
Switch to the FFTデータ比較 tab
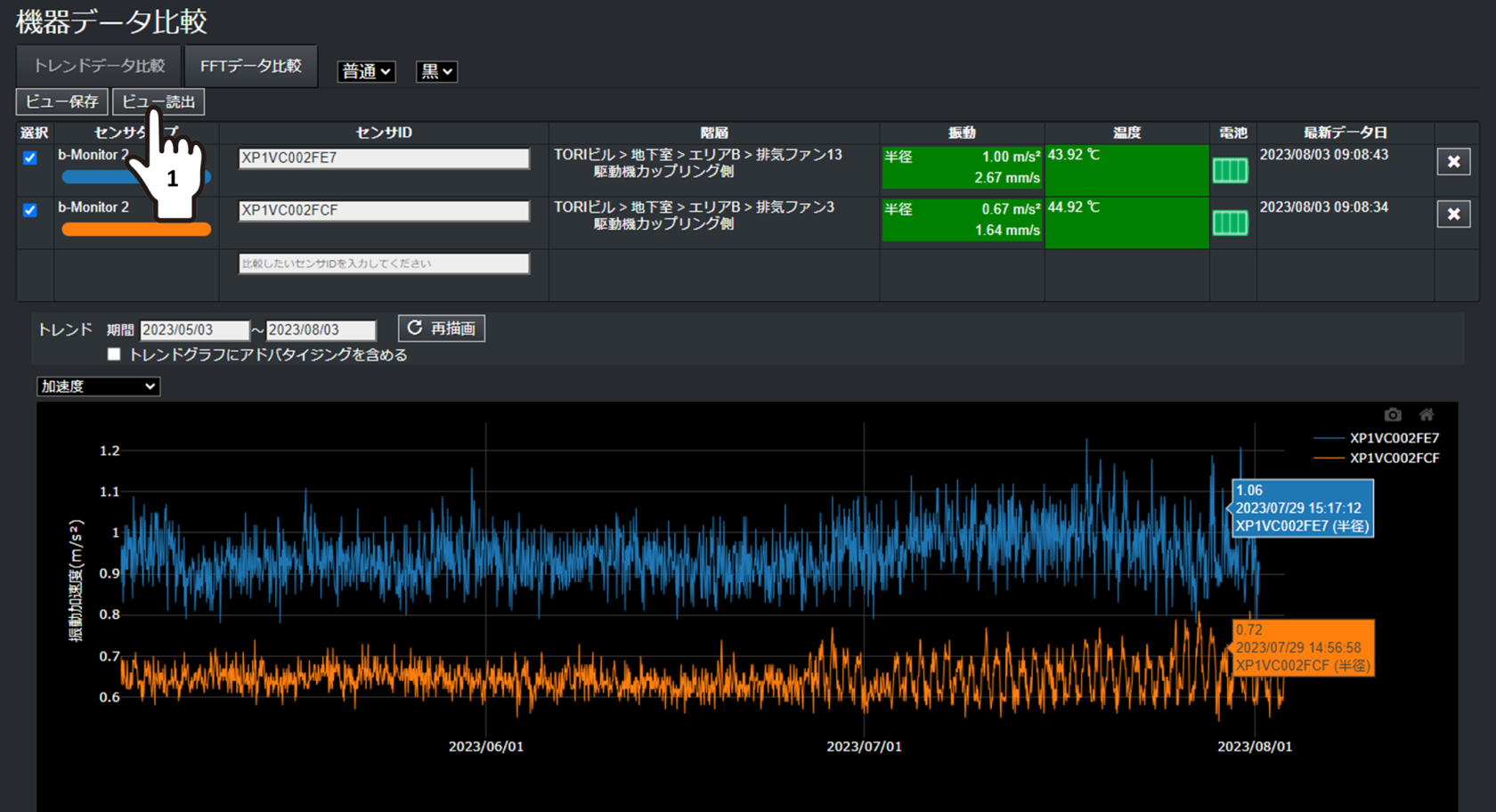click(251, 66)
